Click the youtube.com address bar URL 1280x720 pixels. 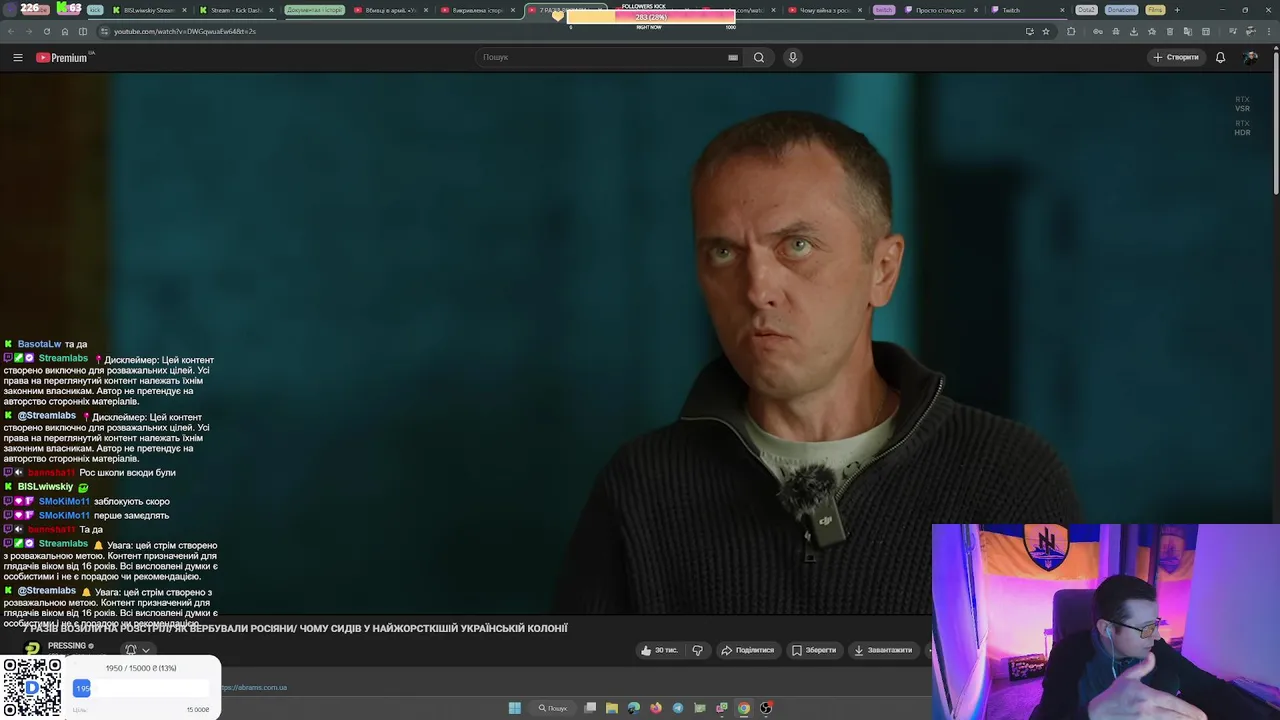click(185, 31)
